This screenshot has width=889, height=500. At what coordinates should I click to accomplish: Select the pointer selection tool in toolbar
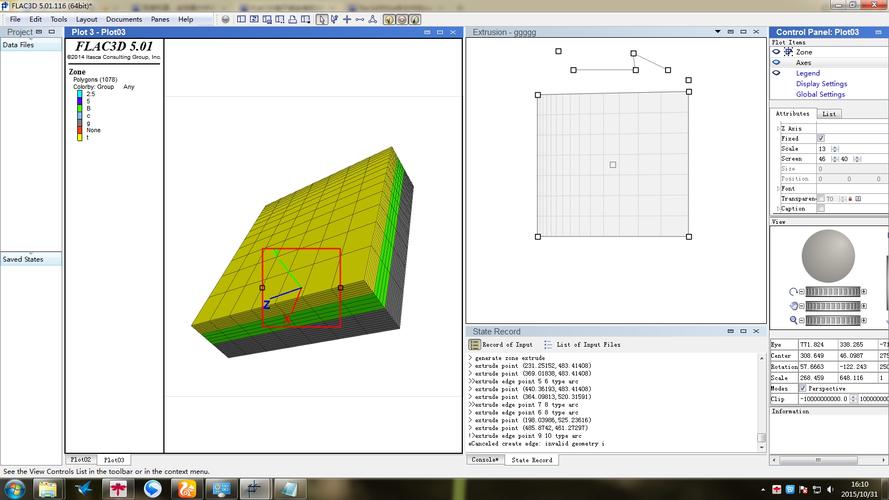[x=322, y=19]
